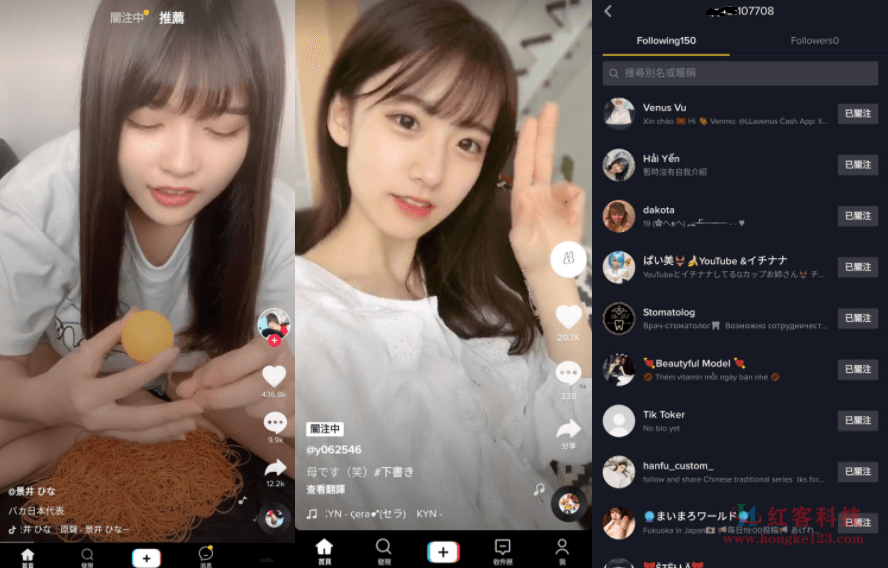The width and height of the screenshot is (888, 568).
Task: Like the middle video with 20.7K hearts
Action: click(x=568, y=317)
